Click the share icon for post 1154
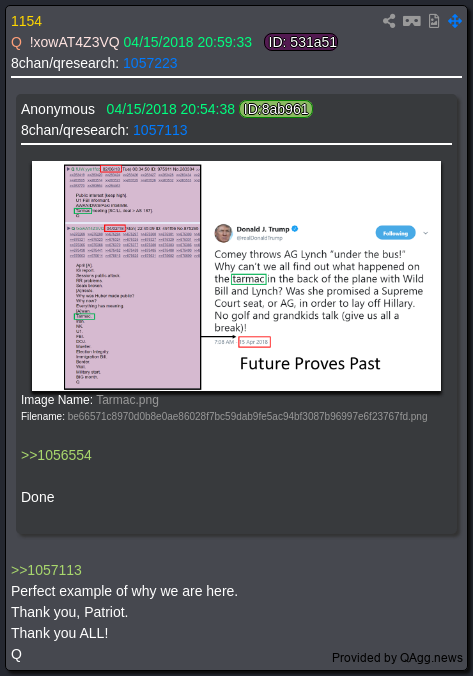 point(389,21)
